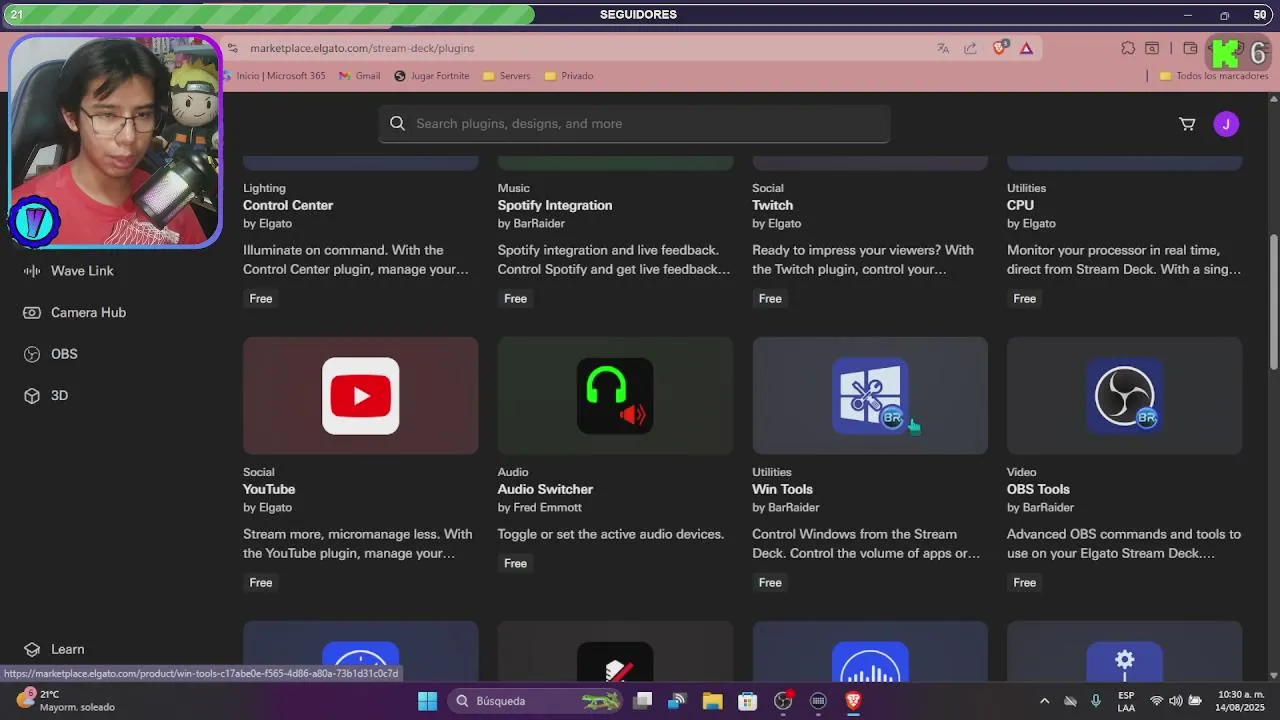Click the microphone icon in system tray
This screenshot has height=720, width=1280.
(1096, 701)
